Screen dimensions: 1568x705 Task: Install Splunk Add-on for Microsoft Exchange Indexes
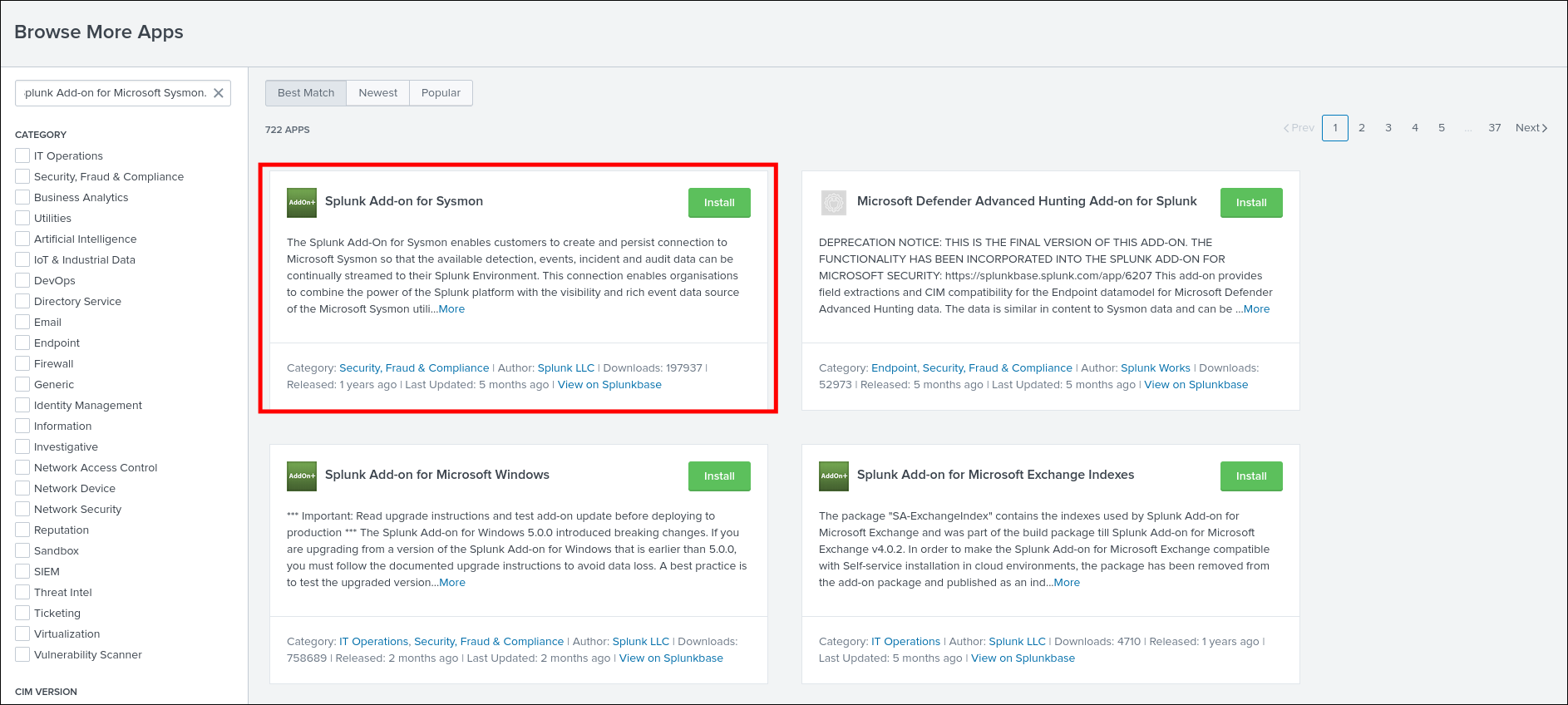pyautogui.click(x=1251, y=476)
